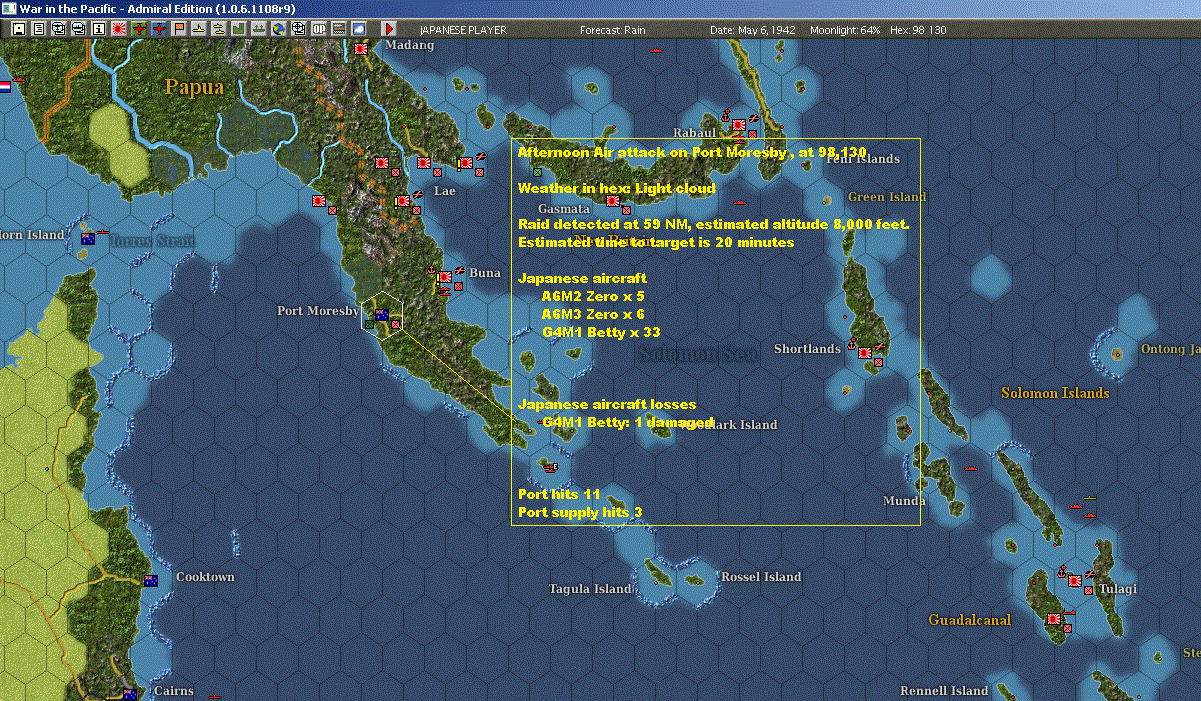Screen dimensions: 1201x701
Task: Click the Rossel Island map label
Action: click(x=761, y=577)
